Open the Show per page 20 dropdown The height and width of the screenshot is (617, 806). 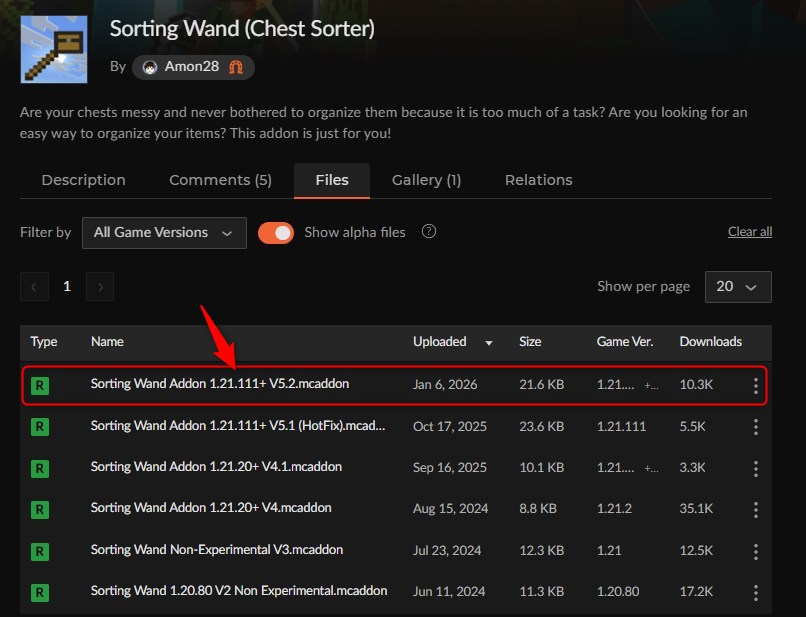(x=738, y=287)
